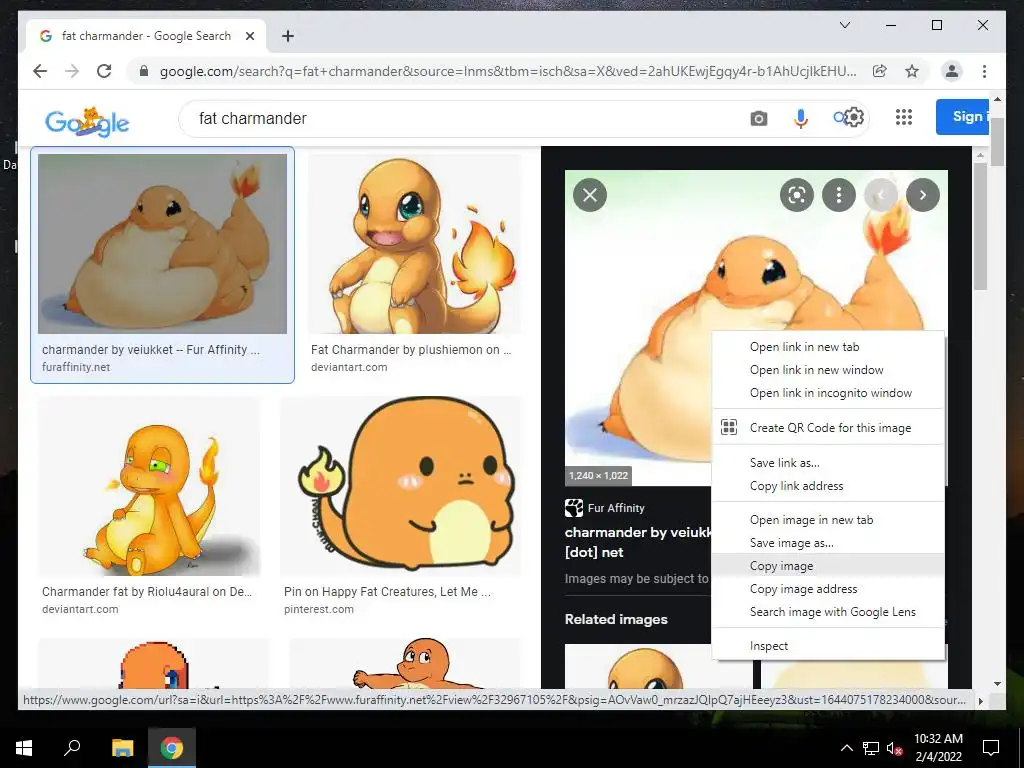Image resolution: width=1024 pixels, height=768 pixels.
Task: Select Search image with Google Lens
Action: pos(828,612)
